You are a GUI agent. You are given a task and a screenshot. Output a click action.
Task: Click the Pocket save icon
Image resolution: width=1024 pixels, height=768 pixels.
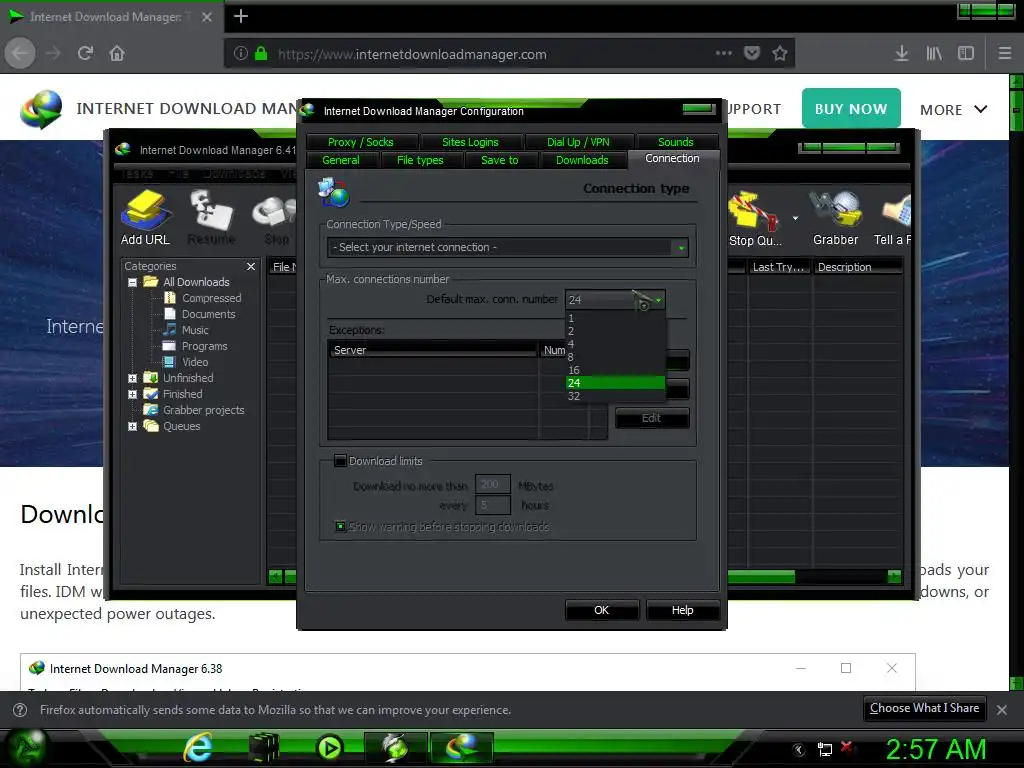(x=752, y=54)
